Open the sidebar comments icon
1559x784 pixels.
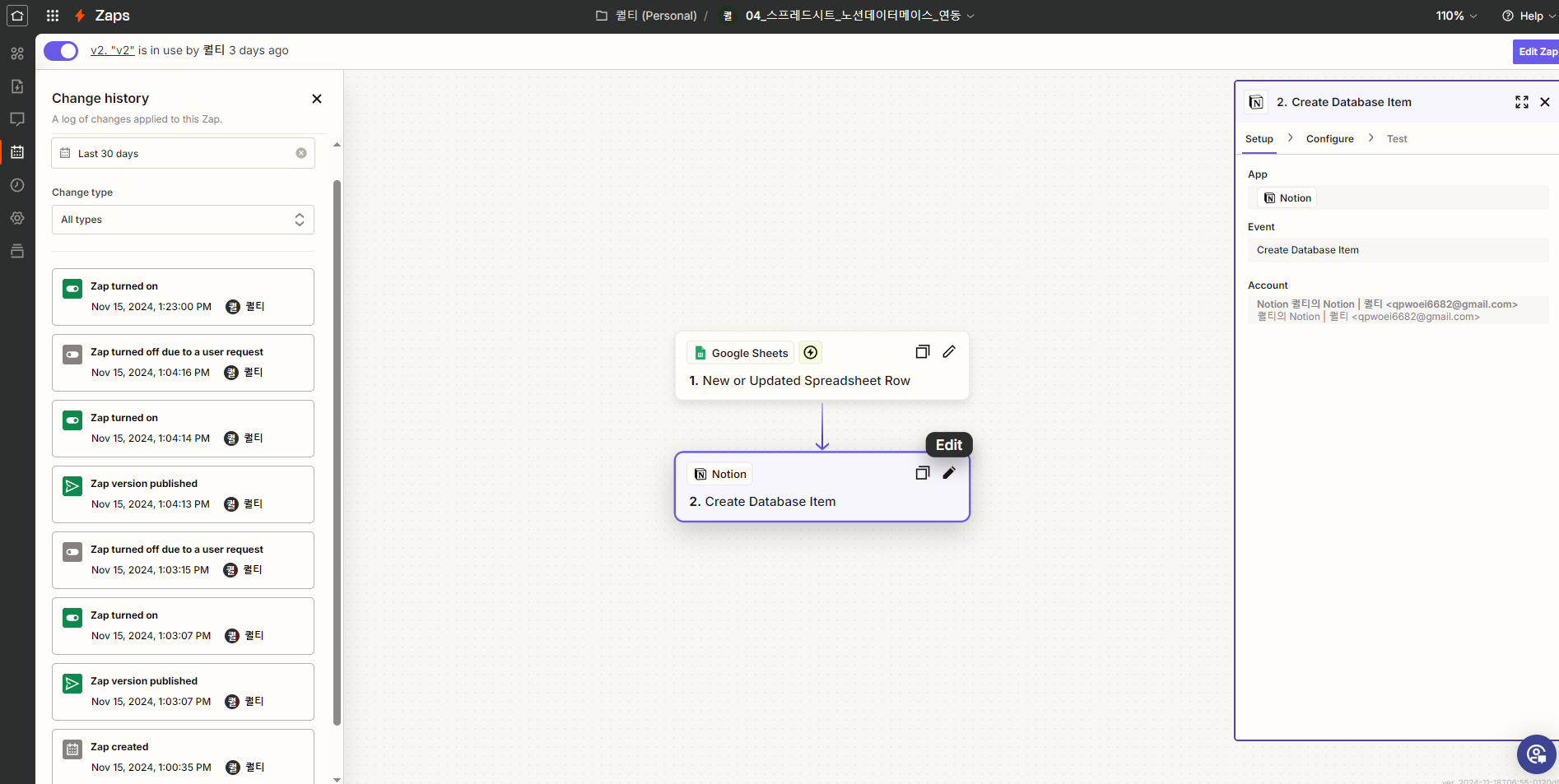[x=17, y=119]
